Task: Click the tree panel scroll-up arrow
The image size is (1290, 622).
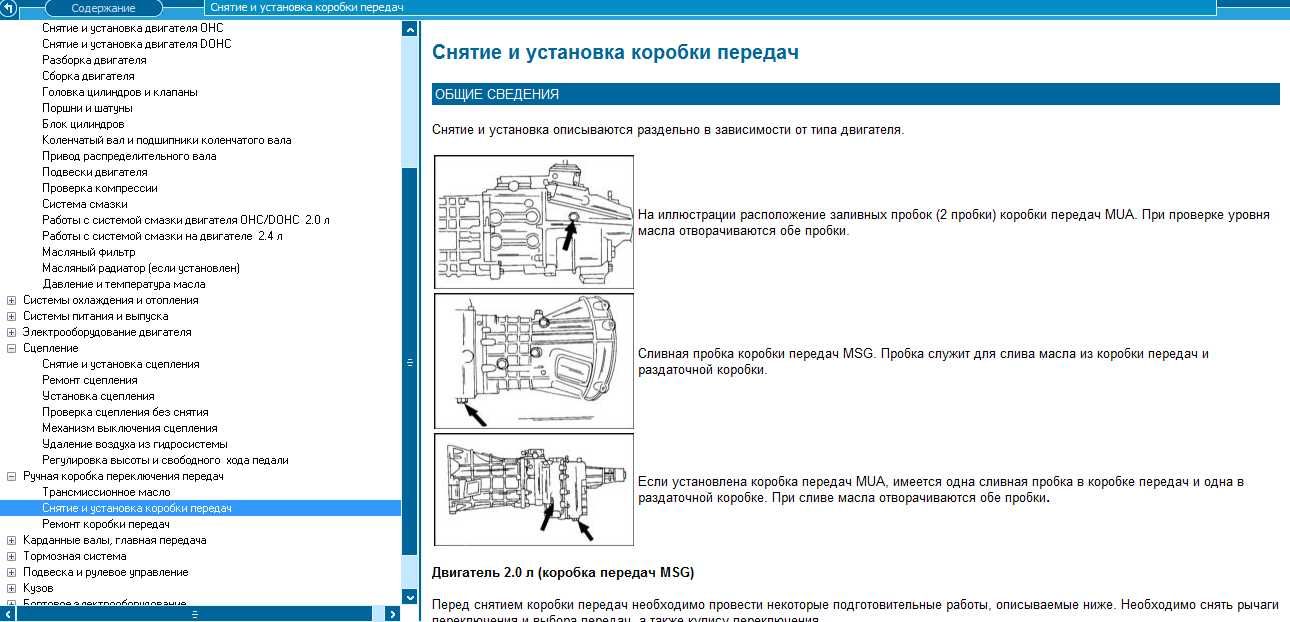Action: pos(409,29)
